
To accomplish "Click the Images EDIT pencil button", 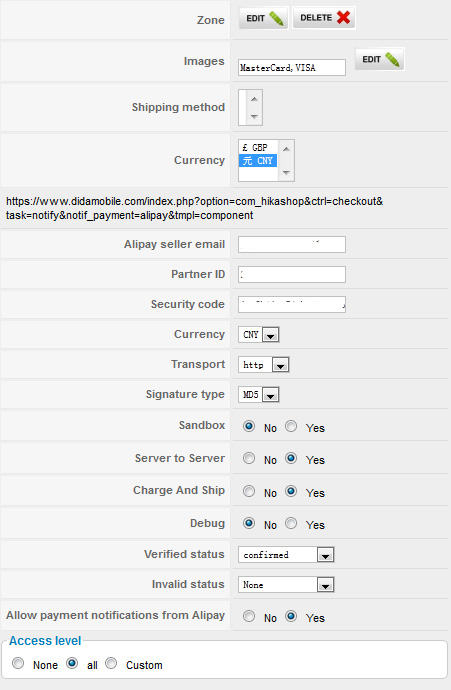I will pyautogui.click(x=379, y=59).
